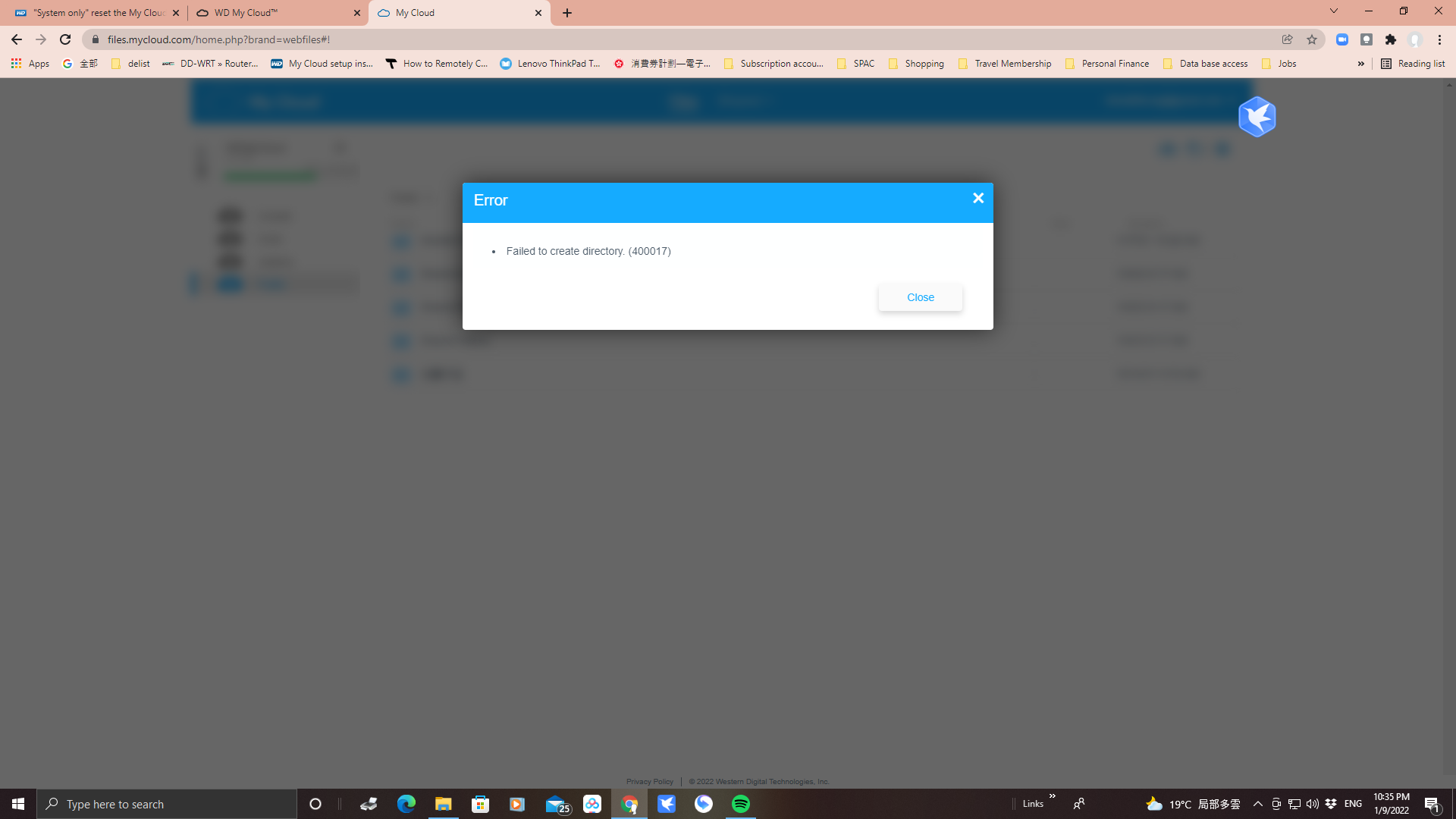Open Microsoft Edge from taskbar
Image resolution: width=1456 pixels, height=819 pixels.
[x=406, y=804]
